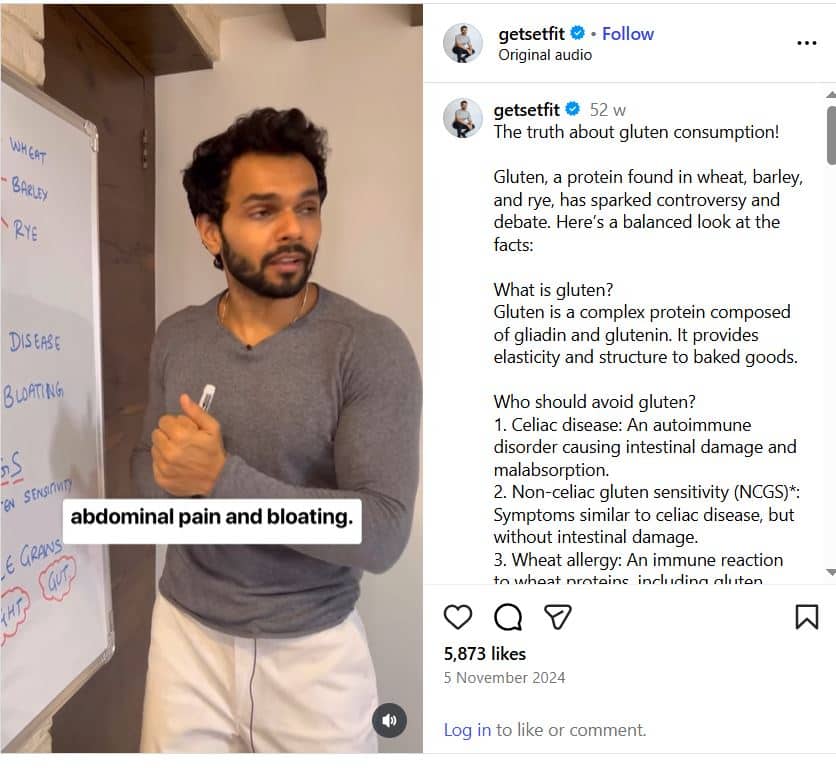Click the caption scrollbar down arrow
This screenshot has width=836, height=777.
[x=831, y=572]
